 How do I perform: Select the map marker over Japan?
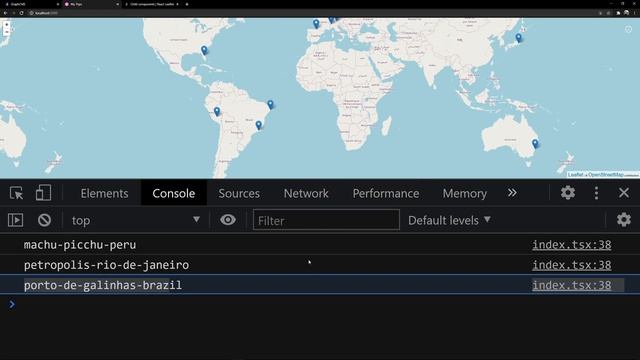518,38
